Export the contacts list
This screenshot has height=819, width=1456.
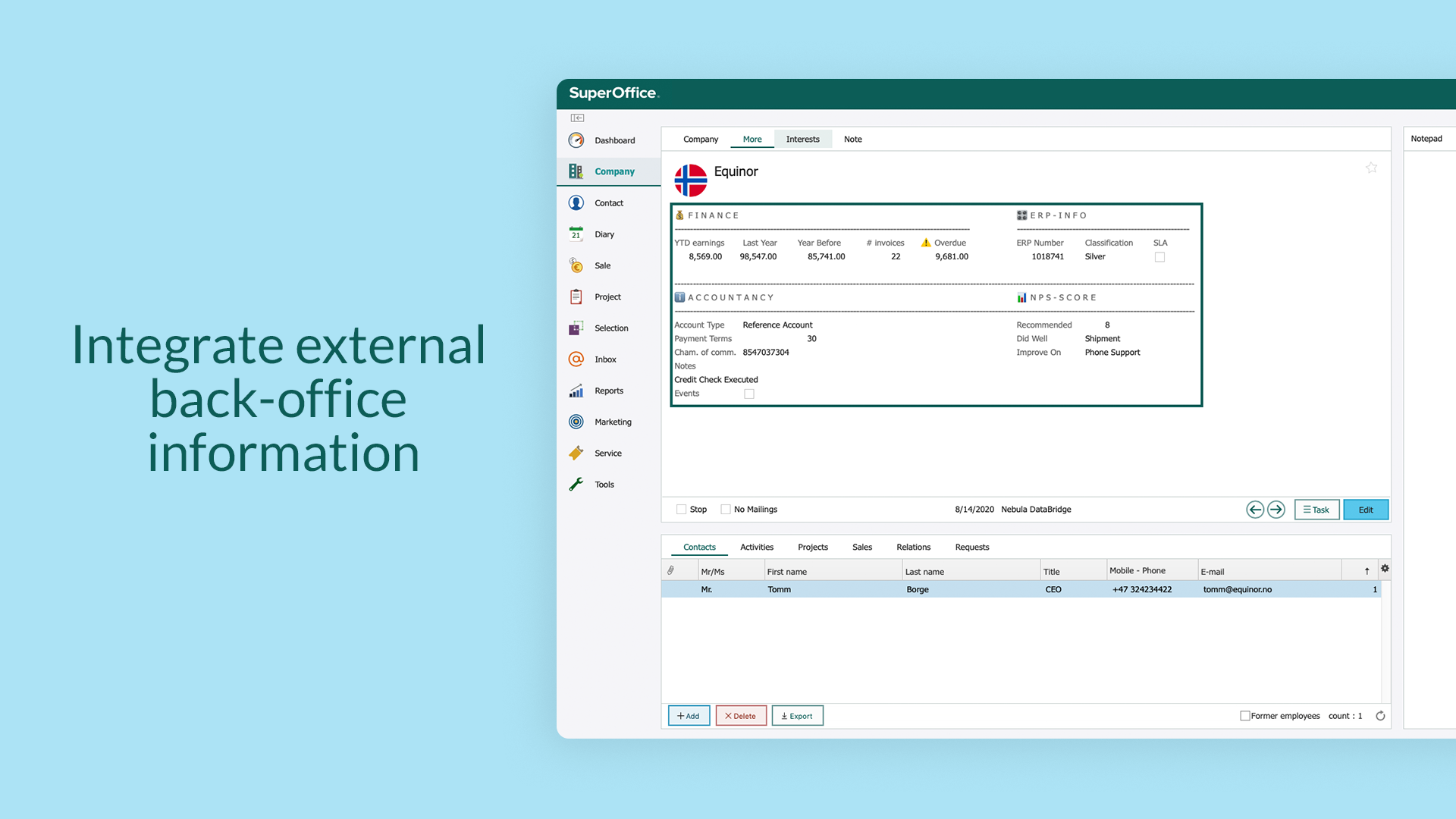tap(797, 716)
